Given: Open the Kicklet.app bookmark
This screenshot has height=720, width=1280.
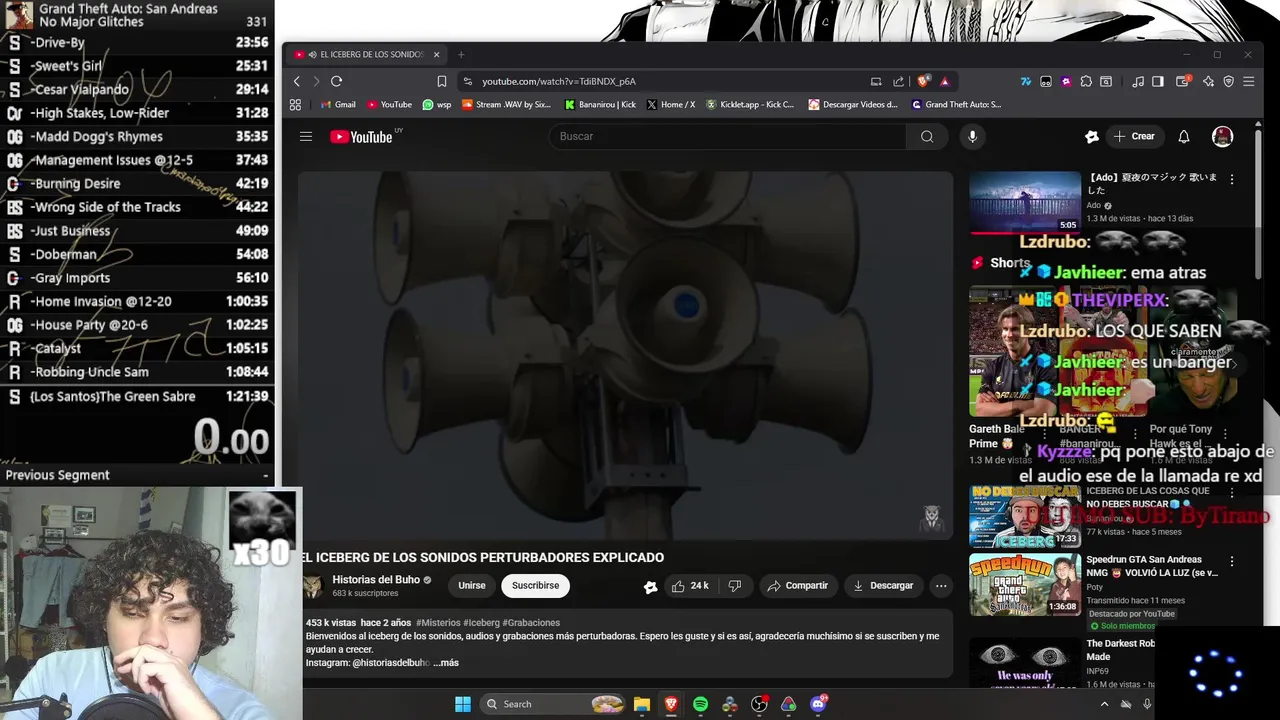Looking at the screenshot, I should pos(750,104).
